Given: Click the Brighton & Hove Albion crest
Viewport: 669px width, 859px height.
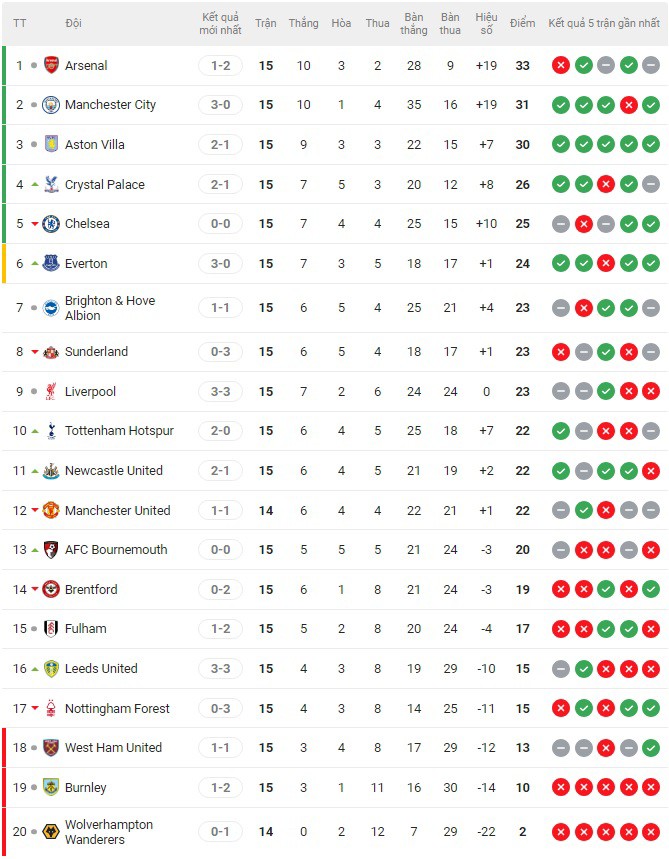Looking at the screenshot, I should point(51,307).
